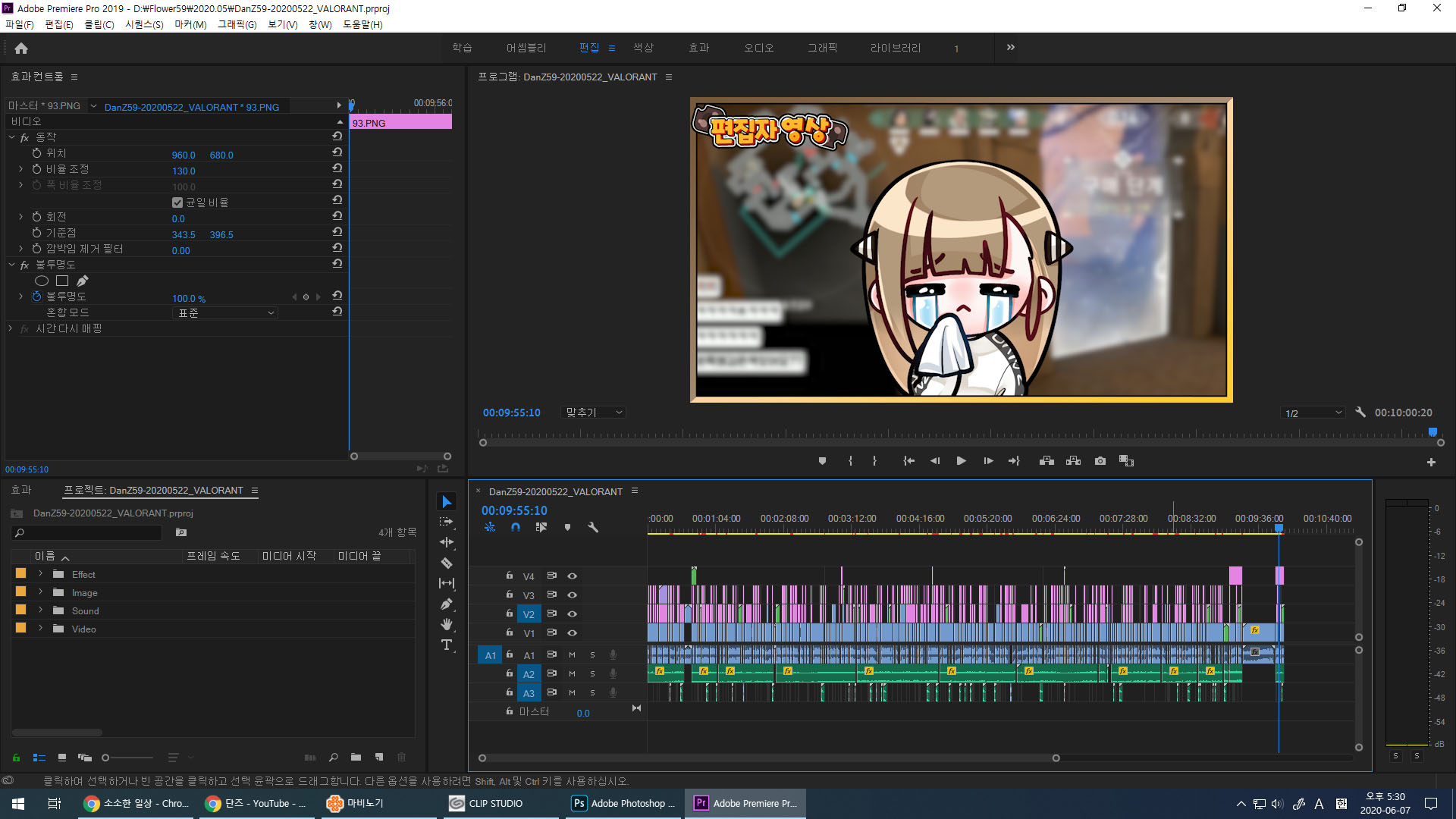Open timeline display settings wrench

point(593,527)
